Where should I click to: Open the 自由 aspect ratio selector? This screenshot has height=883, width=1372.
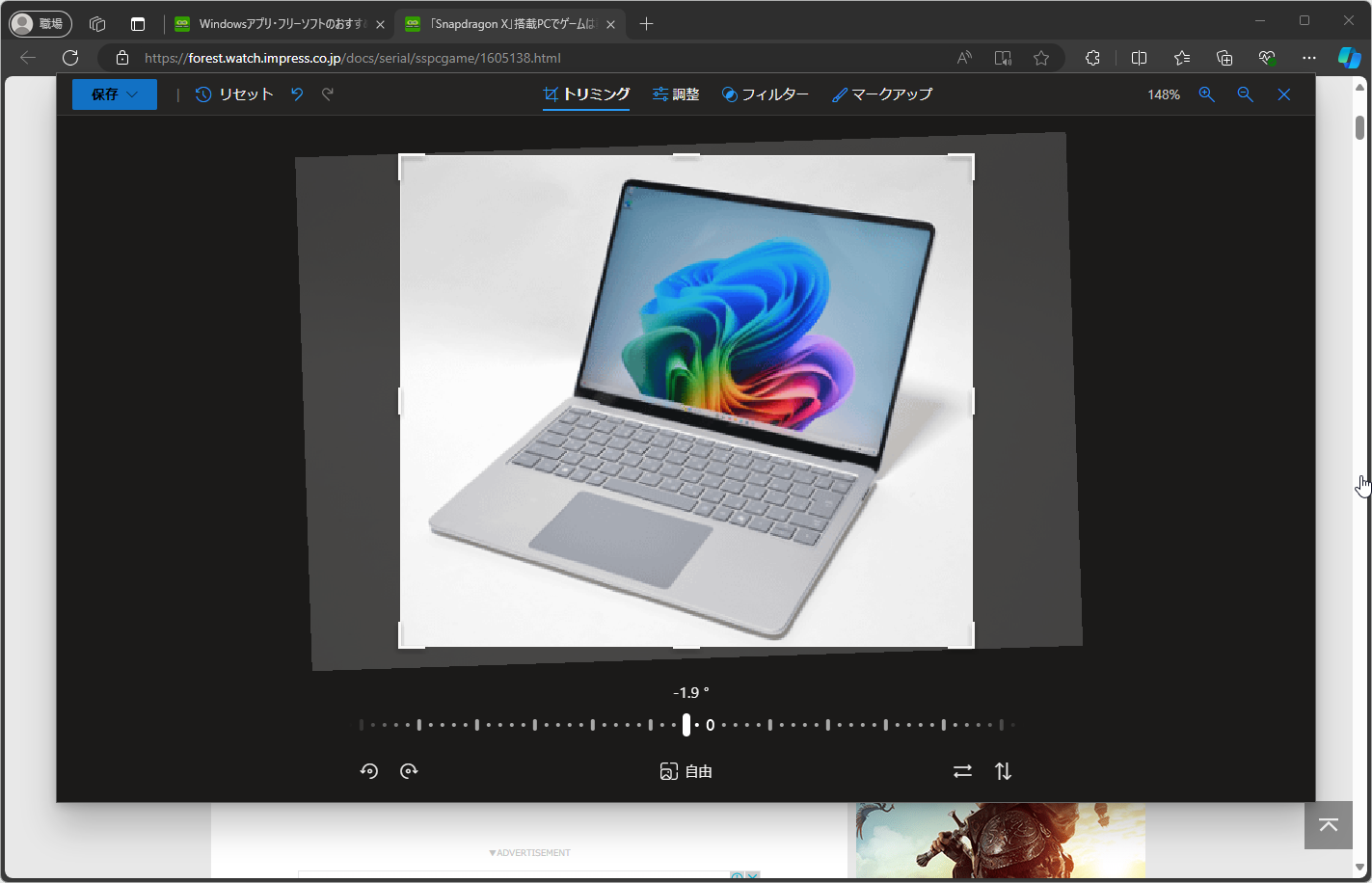pyautogui.click(x=686, y=771)
